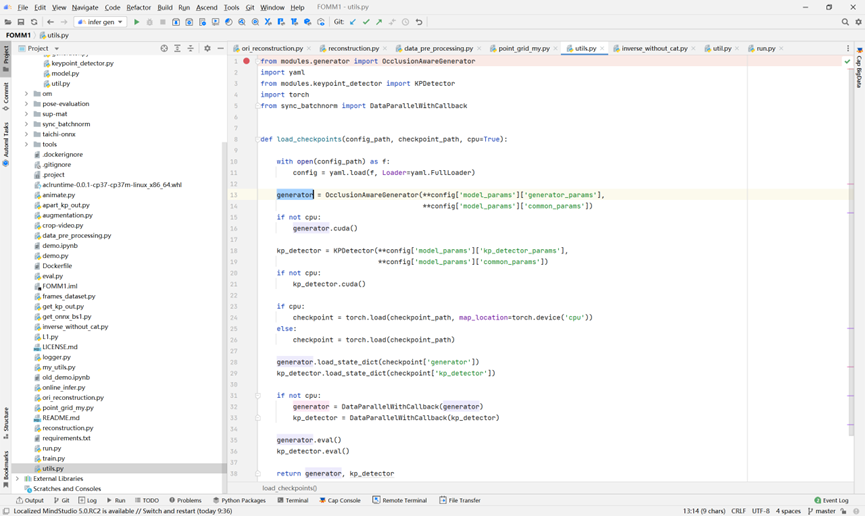The height and width of the screenshot is (516, 865).
Task: Click the synchronize/reload icon in toolbar
Action: (34, 22)
